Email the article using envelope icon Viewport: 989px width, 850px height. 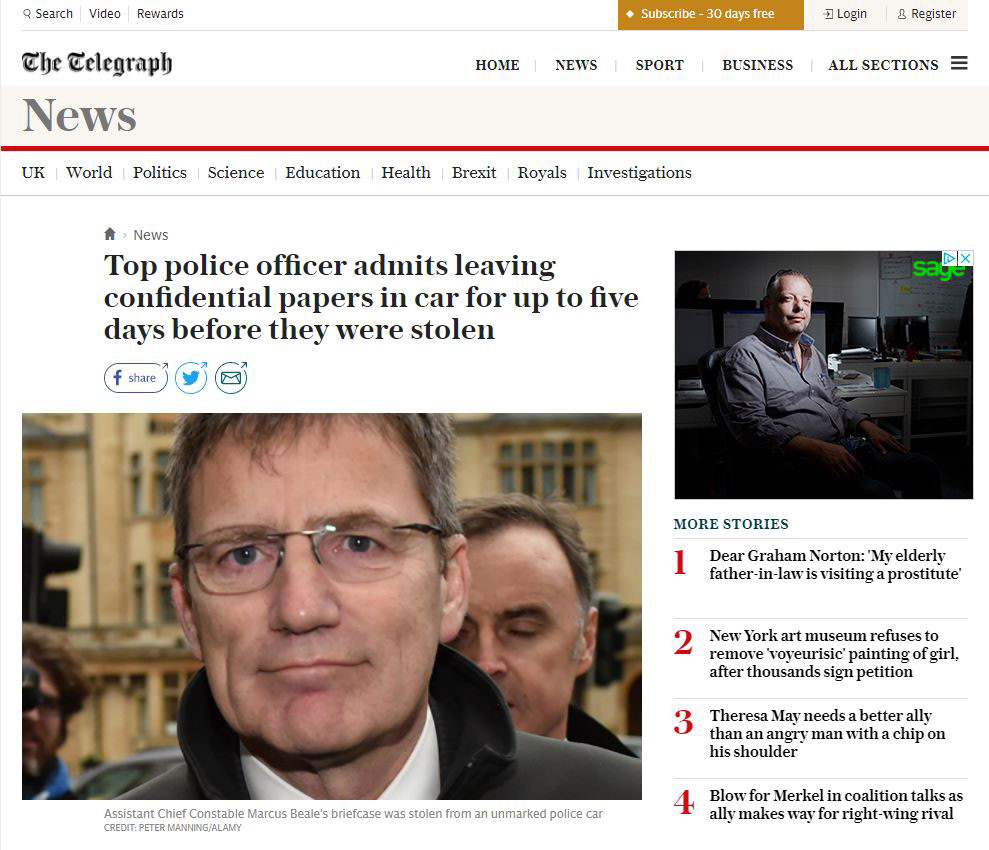231,378
